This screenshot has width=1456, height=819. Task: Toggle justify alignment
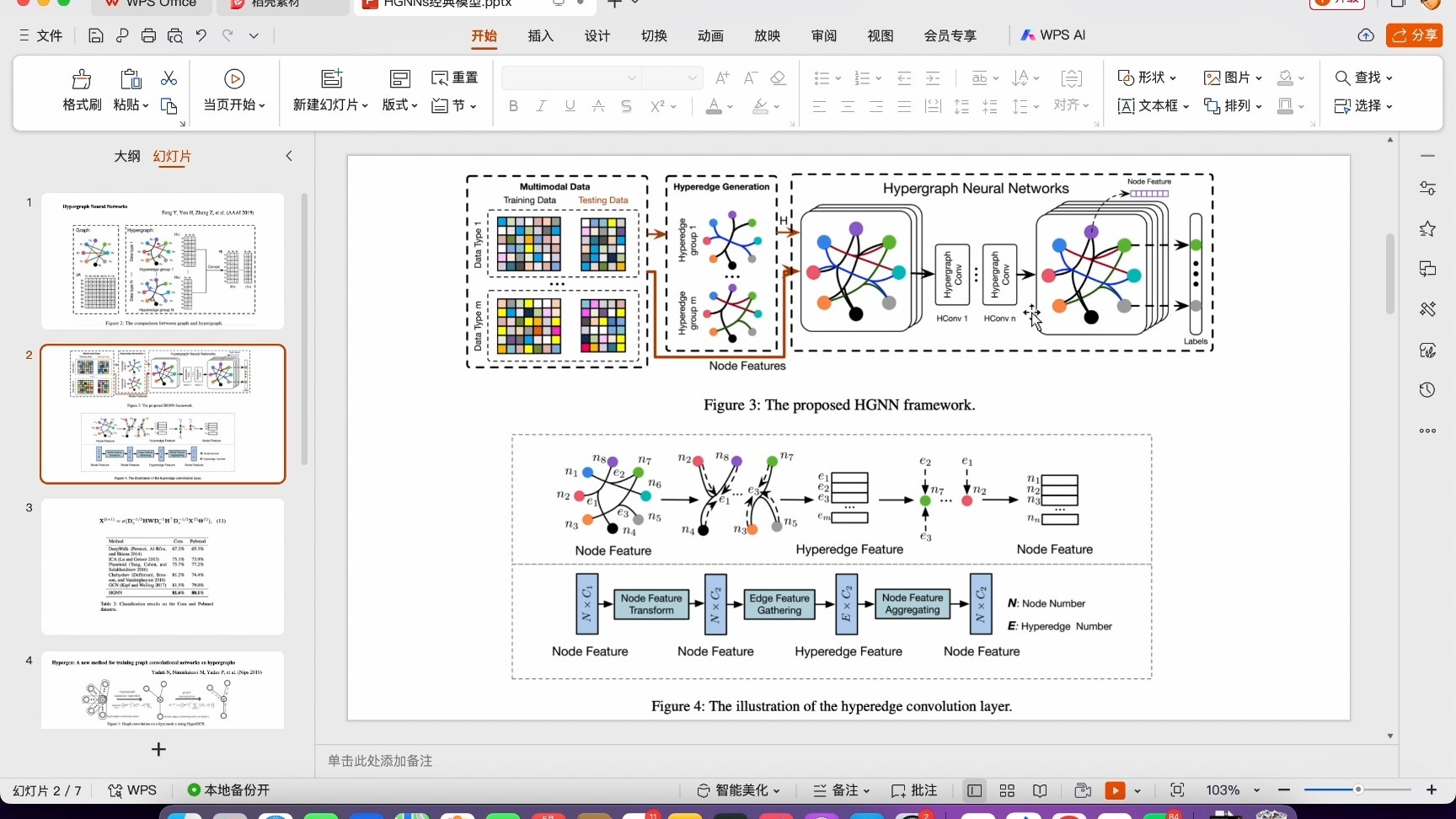coord(904,106)
